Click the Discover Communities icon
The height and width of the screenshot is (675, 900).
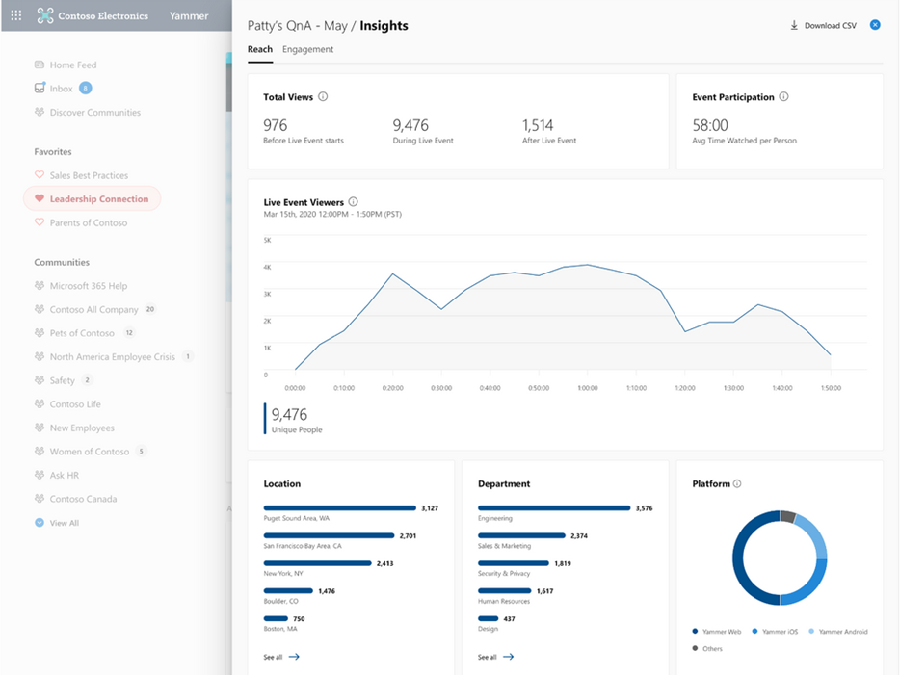coord(39,112)
